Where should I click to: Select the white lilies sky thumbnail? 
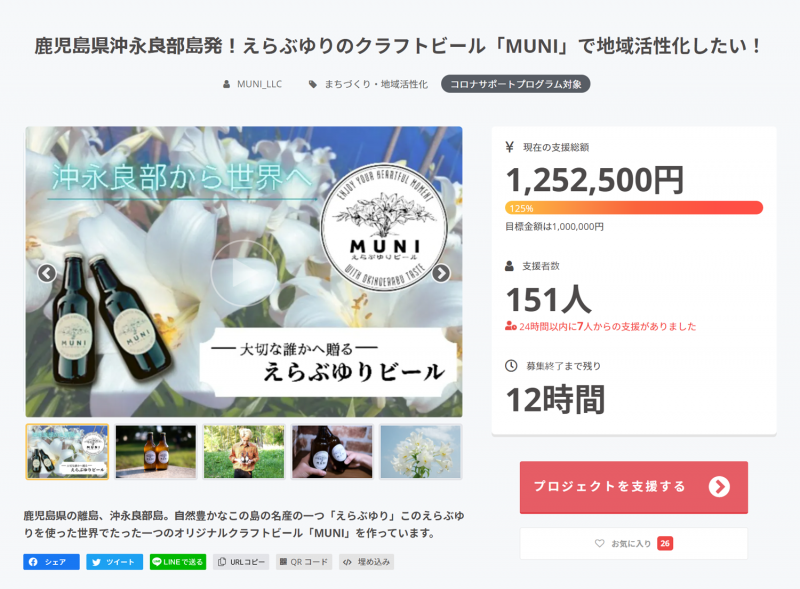click(x=420, y=452)
